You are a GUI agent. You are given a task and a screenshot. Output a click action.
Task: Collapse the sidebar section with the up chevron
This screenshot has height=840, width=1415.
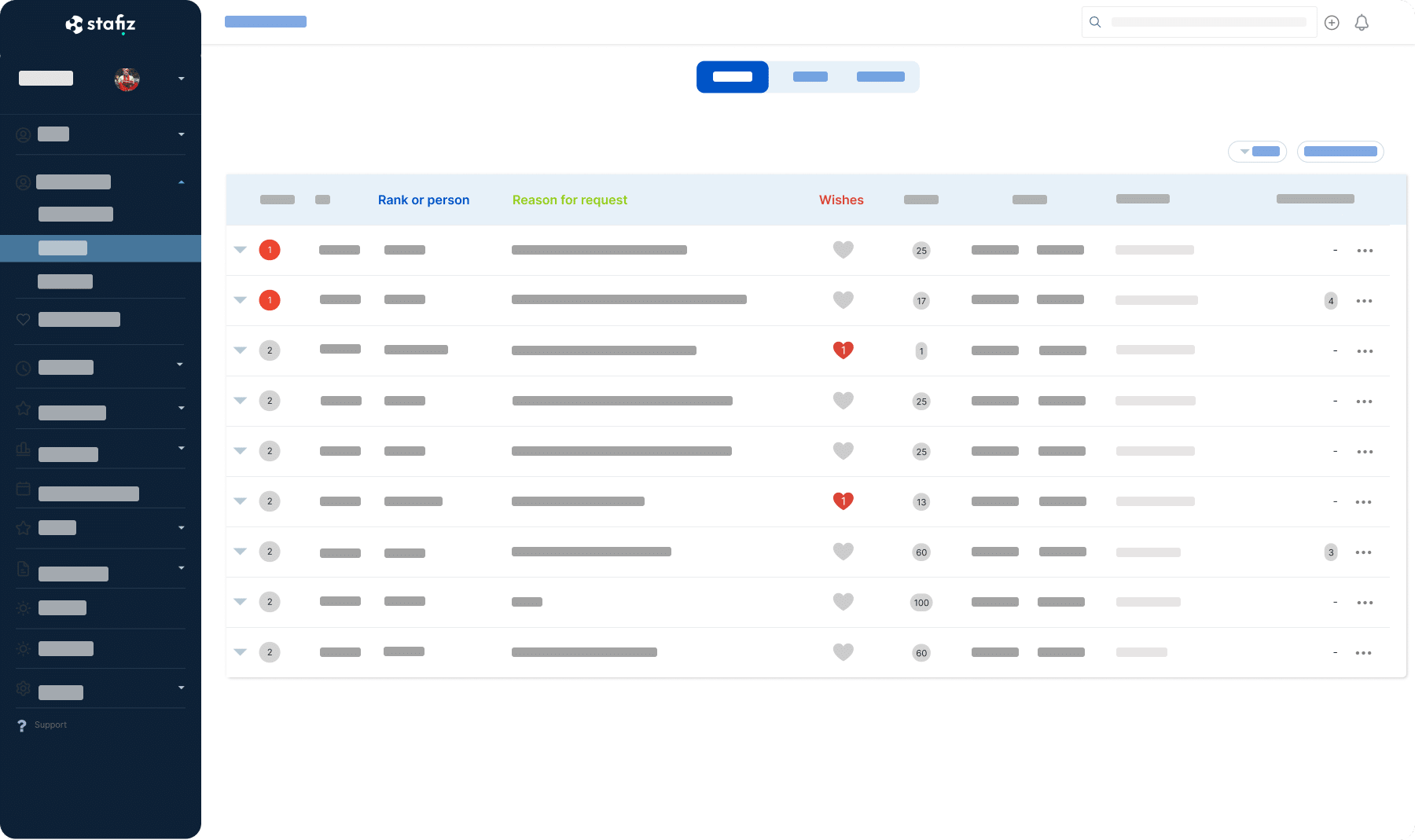click(182, 182)
